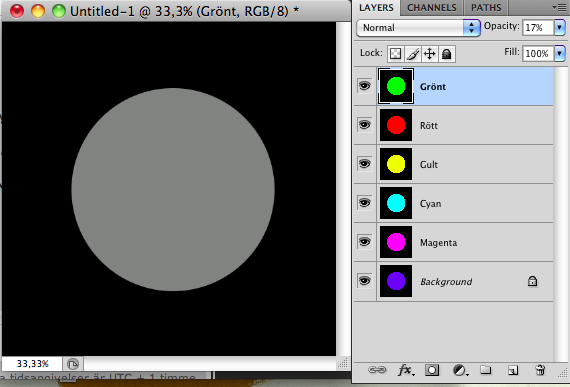Open the layer style fx menu
Viewport: 570px width, 387px height.
pyautogui.click(x=406, y=370)
